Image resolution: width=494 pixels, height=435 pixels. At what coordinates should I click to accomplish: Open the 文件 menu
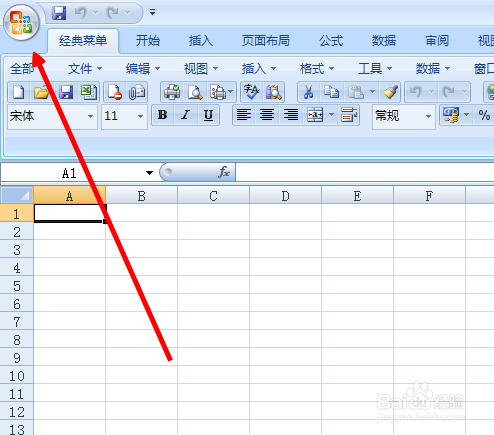pyautogui.click(x=85, y=69)
